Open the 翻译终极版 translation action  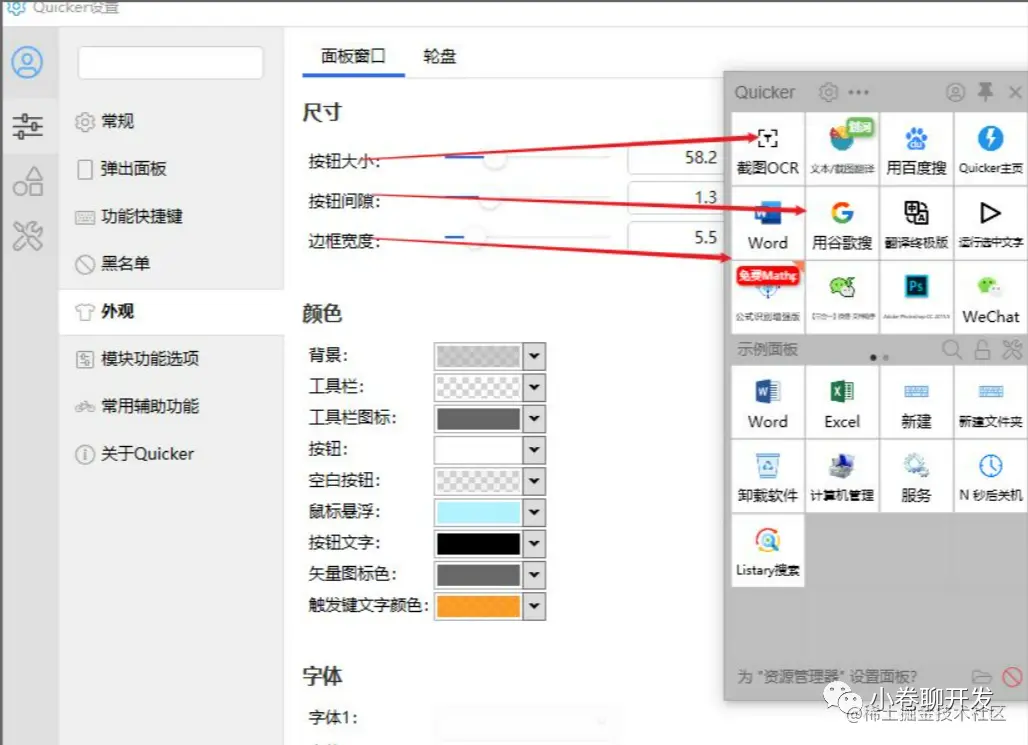[x=916, y=223]
